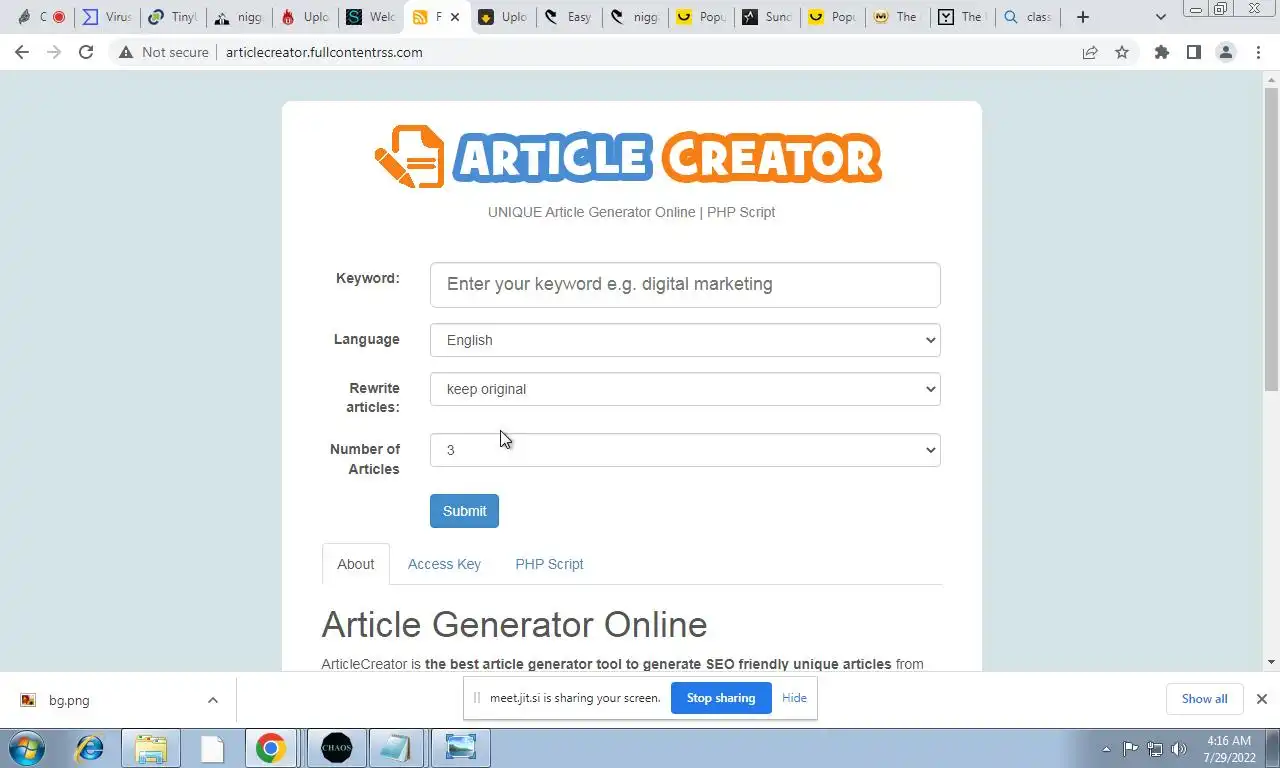Click the Chrome taskbar icon

click(x=271, y=748)
